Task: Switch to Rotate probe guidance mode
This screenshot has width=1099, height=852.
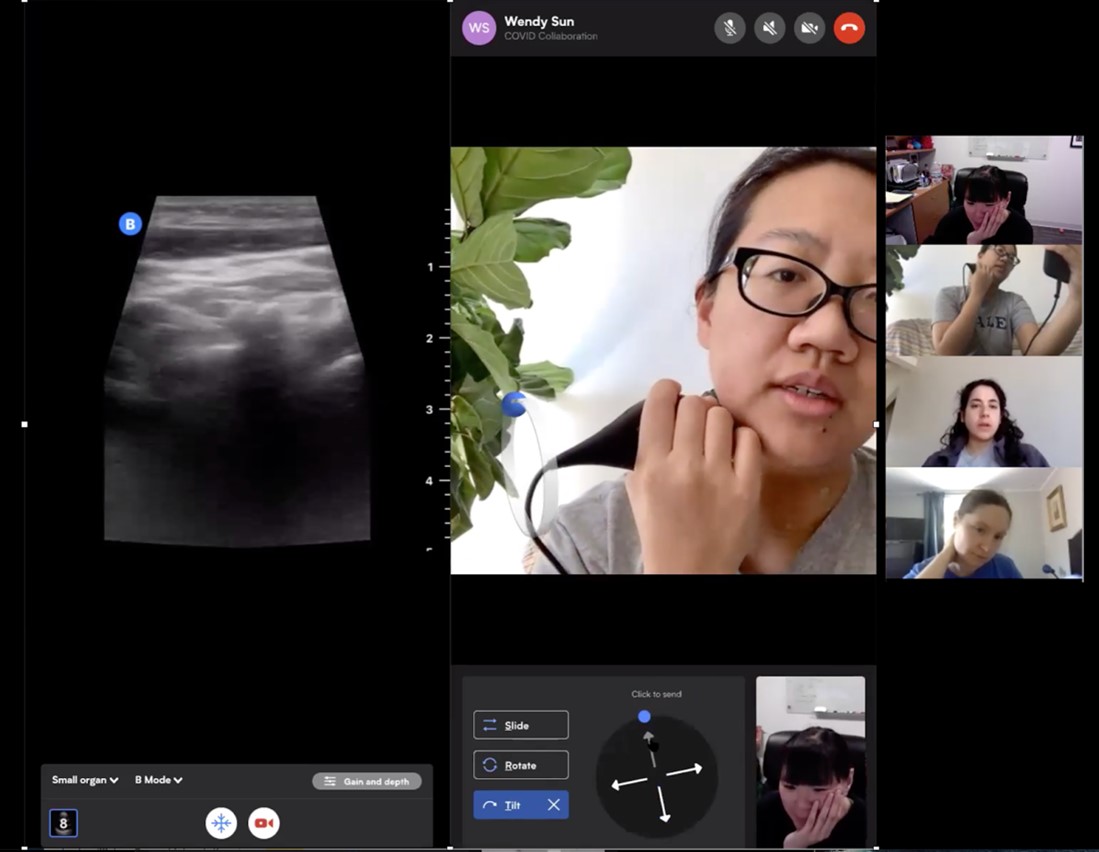Action: (520, 764)
